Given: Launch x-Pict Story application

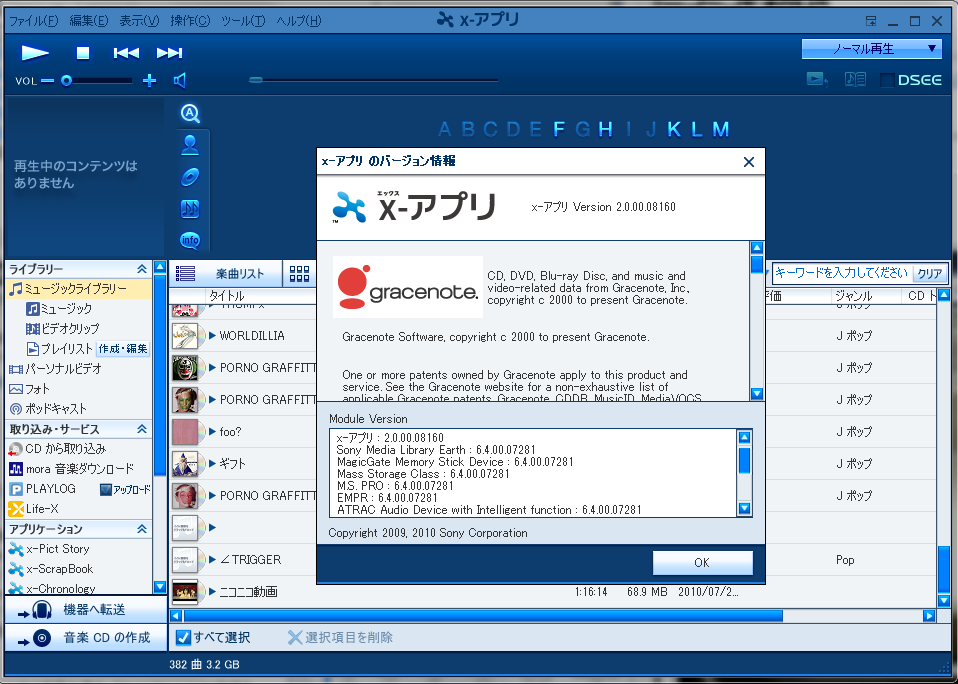Looking at the screenshot, I should [x=49, y=549].
